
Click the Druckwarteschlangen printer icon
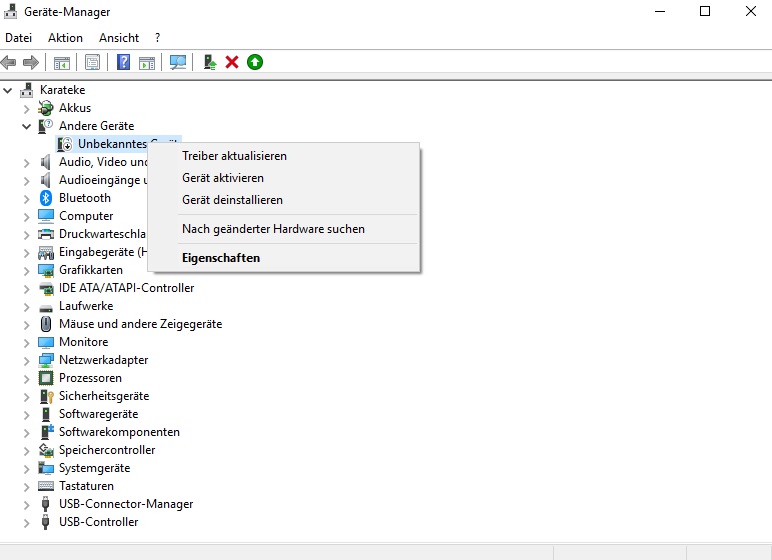coord(46,234)
